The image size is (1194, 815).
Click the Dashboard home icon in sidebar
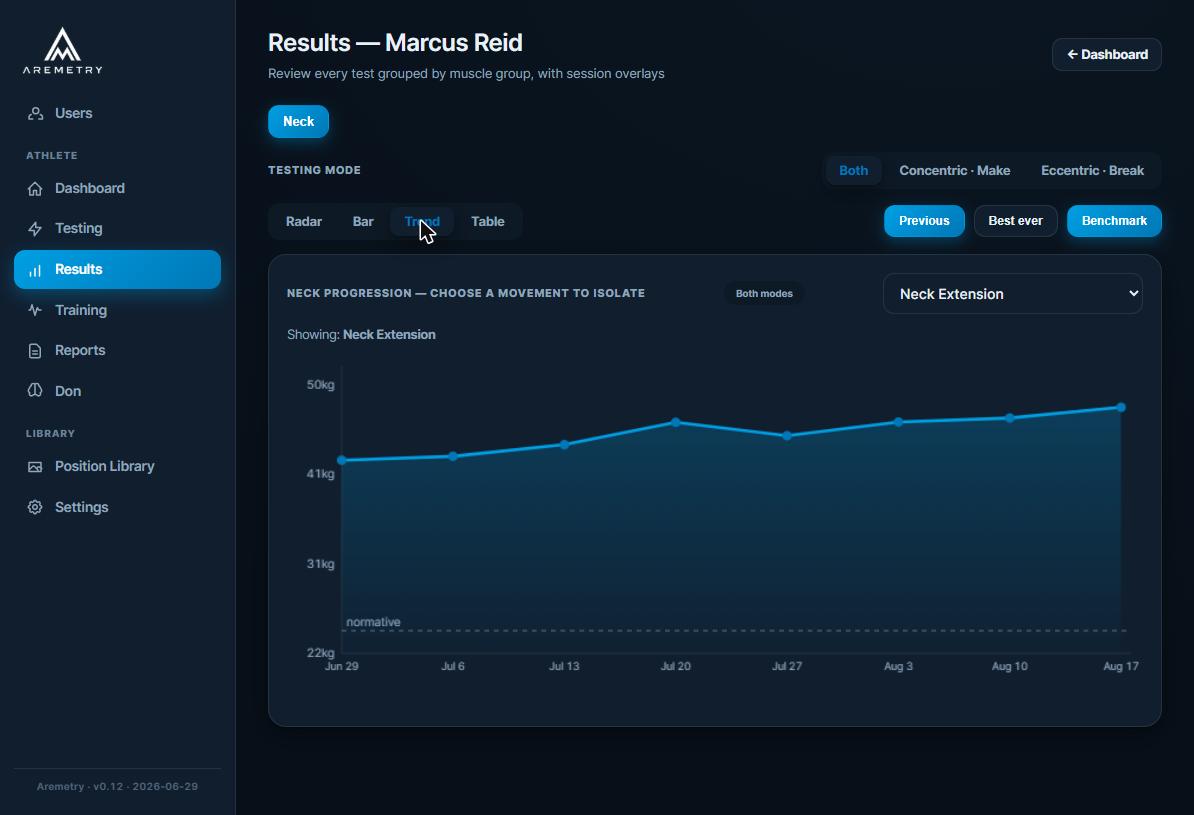tap(35, 189)
